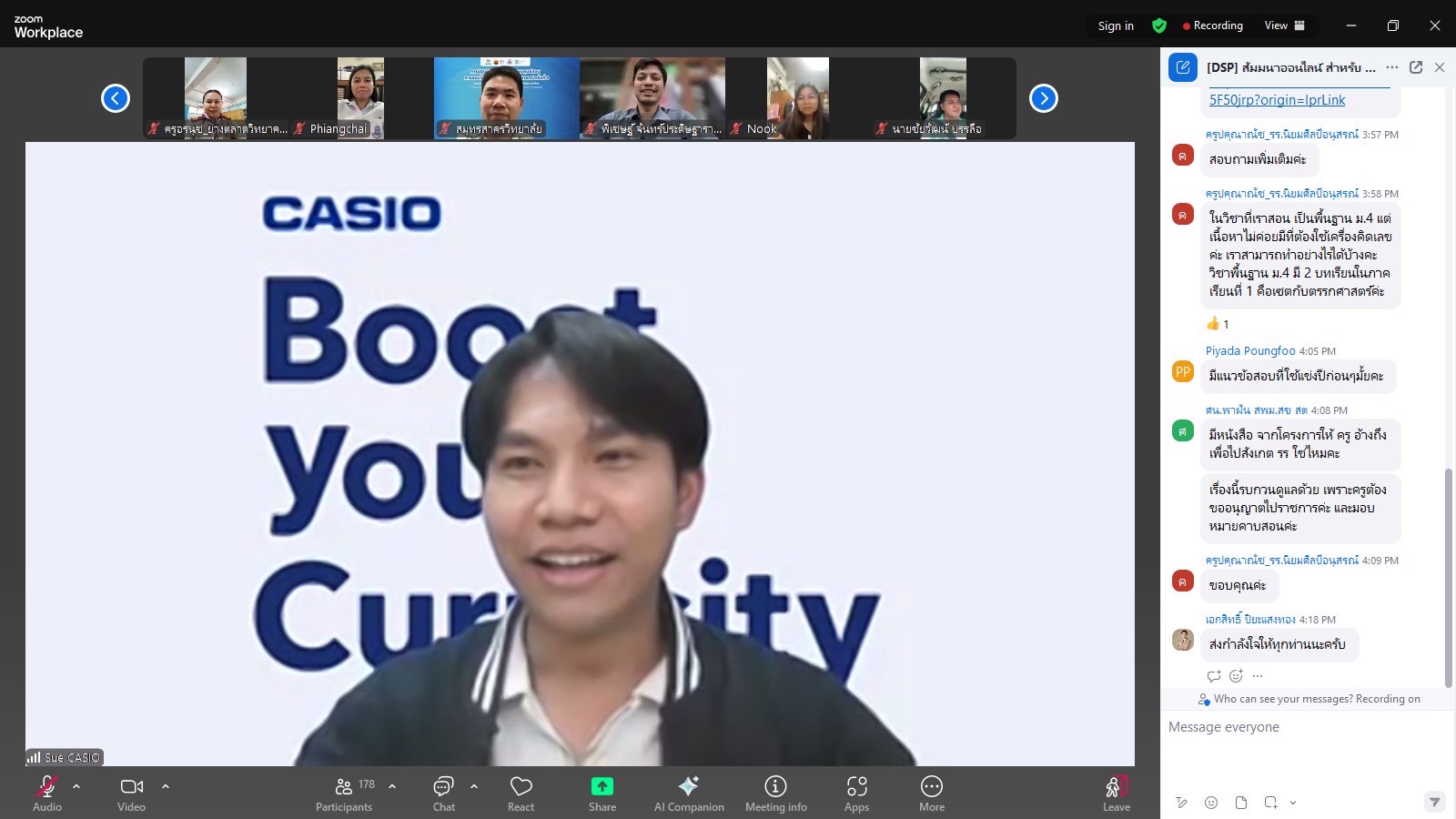This screenshot has height=819, width=1456.
Task: Open the Apps panel
Action: (x=856, y=793)
